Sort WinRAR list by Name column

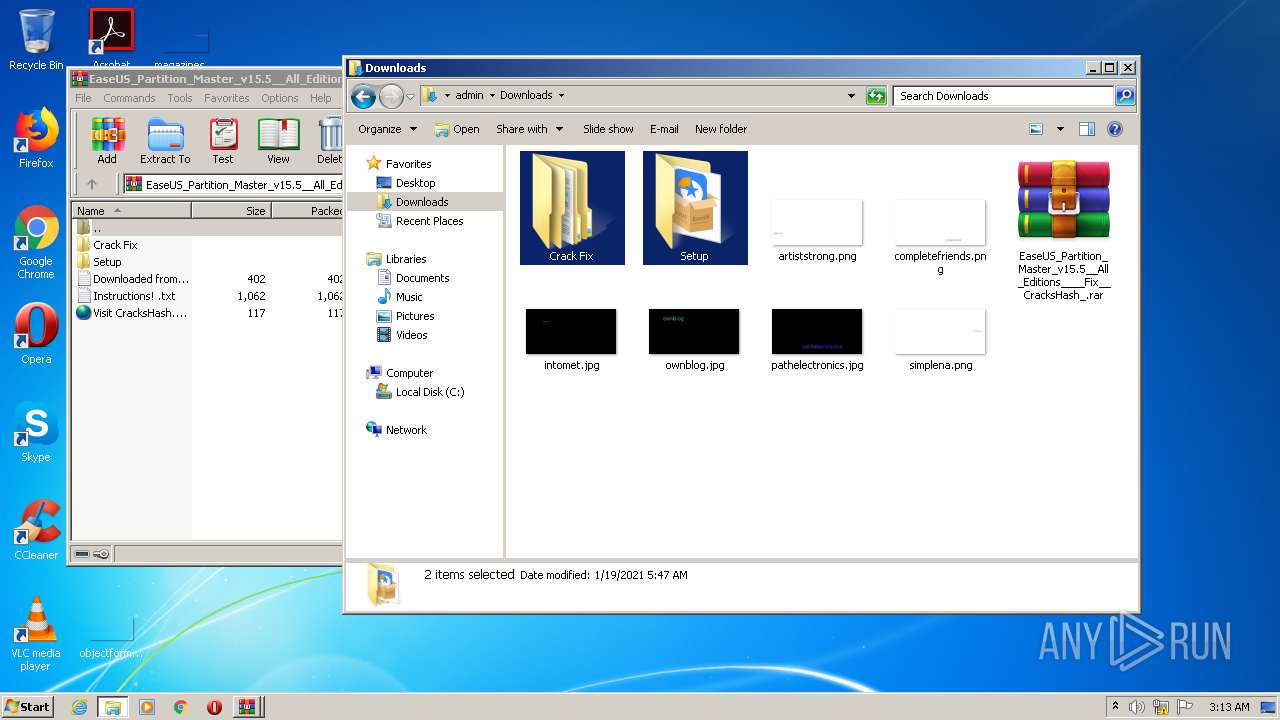pyautogui.click(x=131, y=211)
